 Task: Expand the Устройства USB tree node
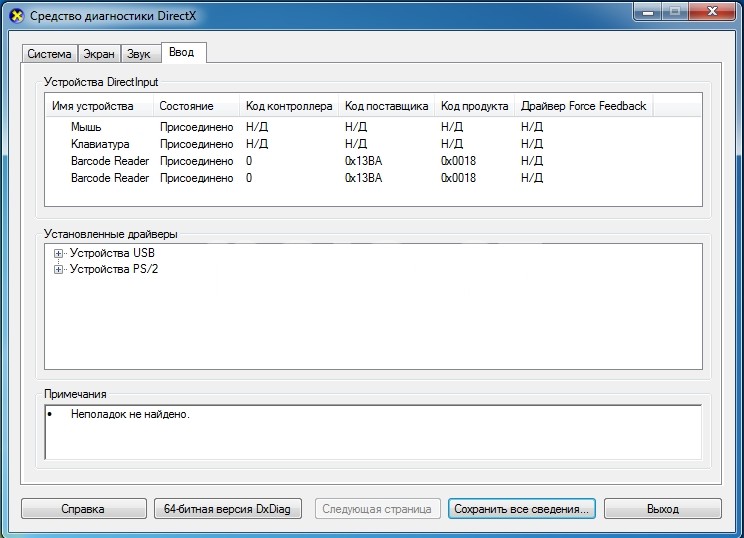[x=59, y=253]
